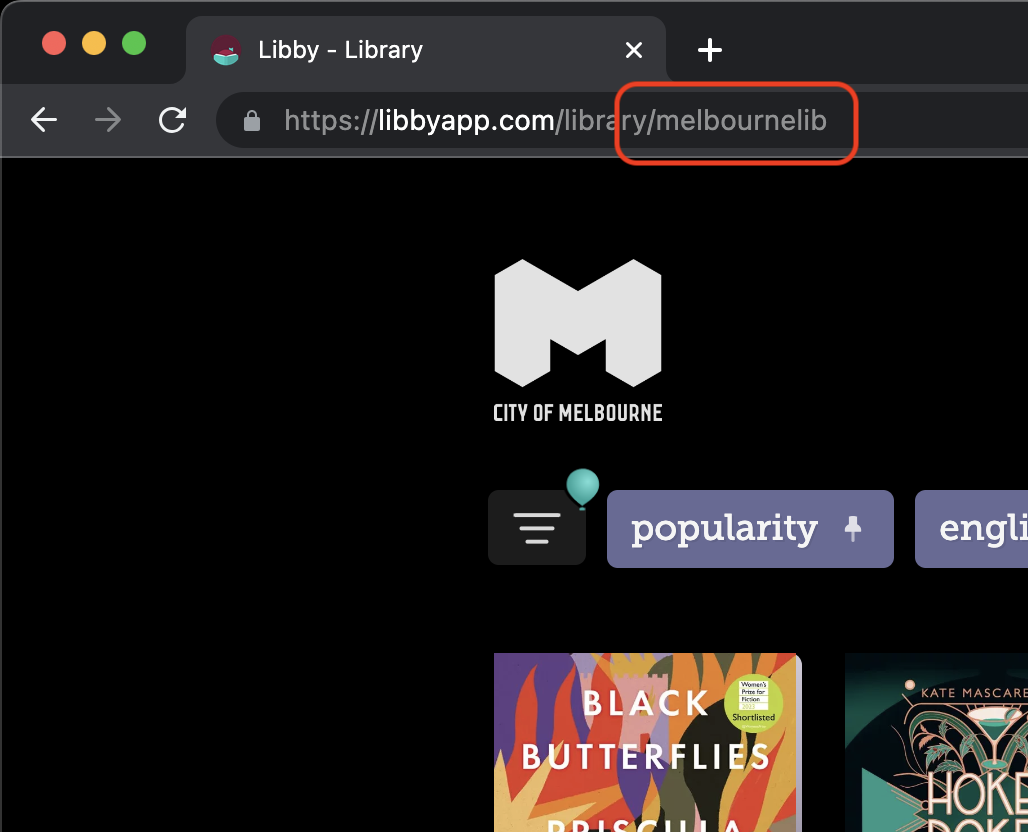Viewport: 1028px width, 832px height.
Task: Open a new browser tab
Action: click(x=710, y=49)
